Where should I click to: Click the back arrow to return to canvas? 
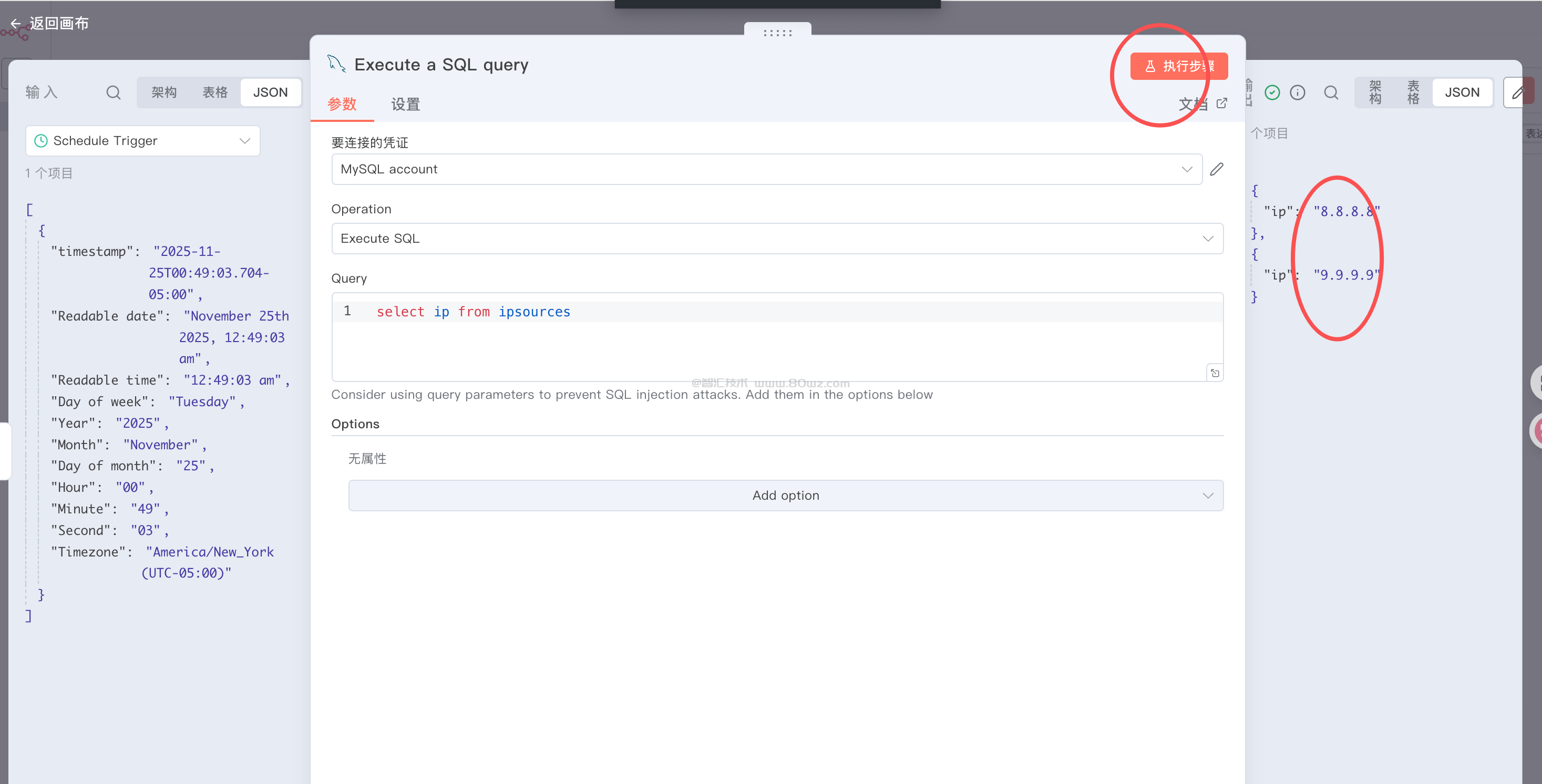pos(16,23)
